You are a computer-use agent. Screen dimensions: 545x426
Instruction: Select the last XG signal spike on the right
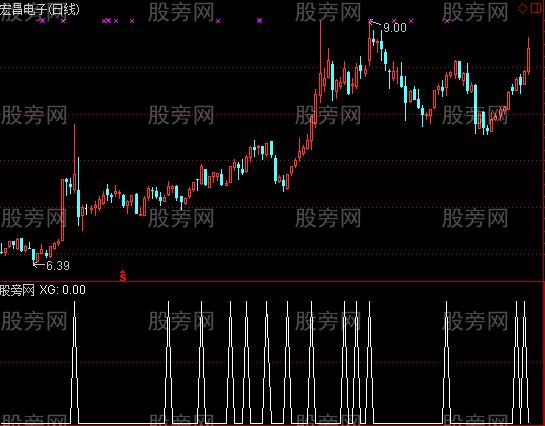(524, 361)
